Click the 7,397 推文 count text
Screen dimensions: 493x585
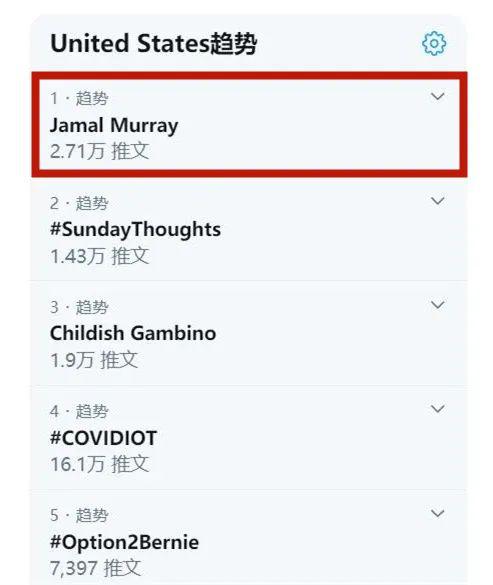click(x=96, y=568)
